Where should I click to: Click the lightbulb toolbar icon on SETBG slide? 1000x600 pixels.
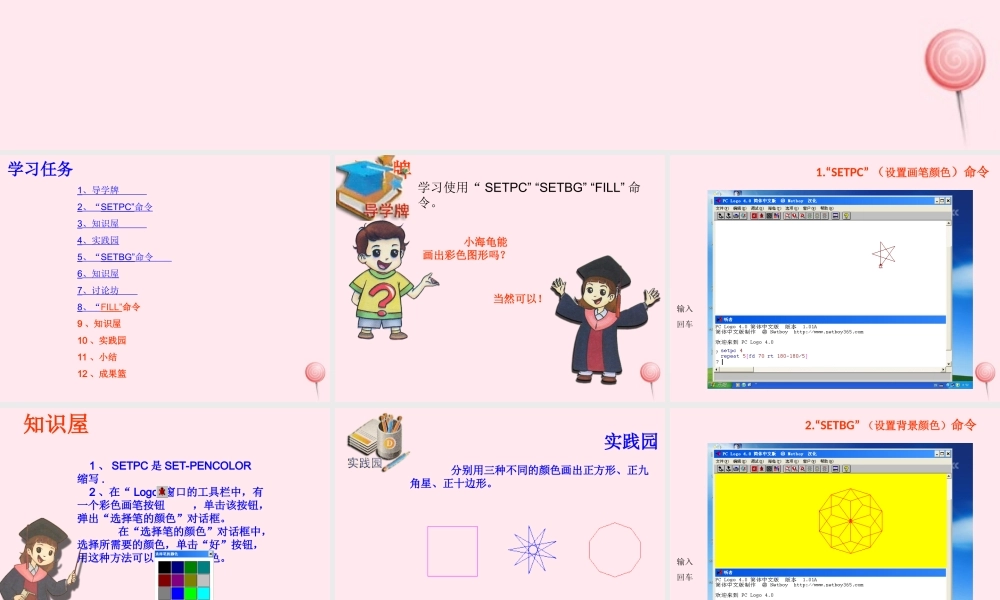tap(846, 469)
